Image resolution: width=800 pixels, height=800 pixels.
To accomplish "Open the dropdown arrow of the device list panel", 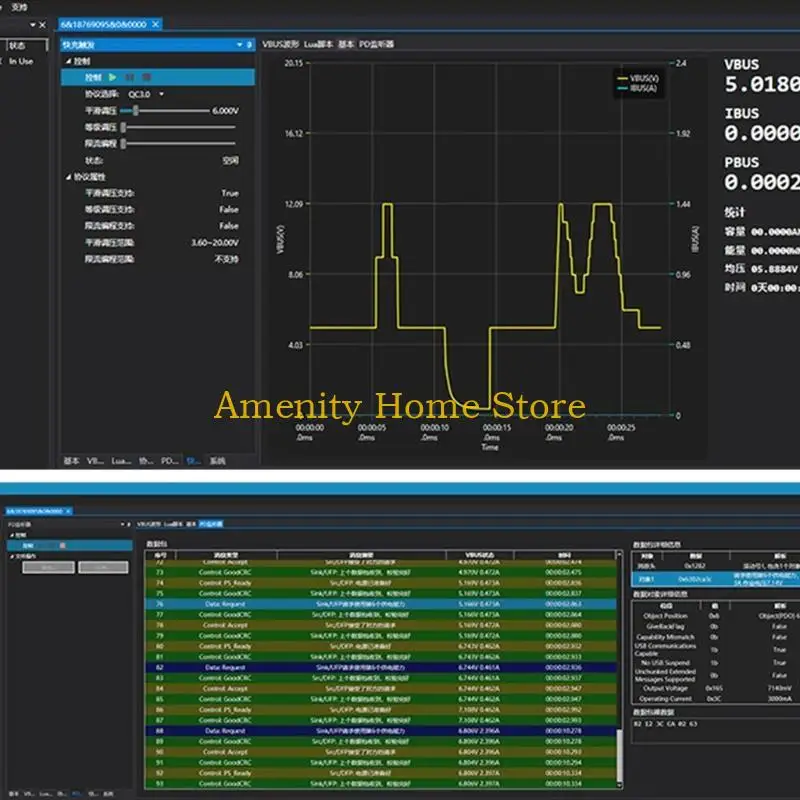I will 33,24.
